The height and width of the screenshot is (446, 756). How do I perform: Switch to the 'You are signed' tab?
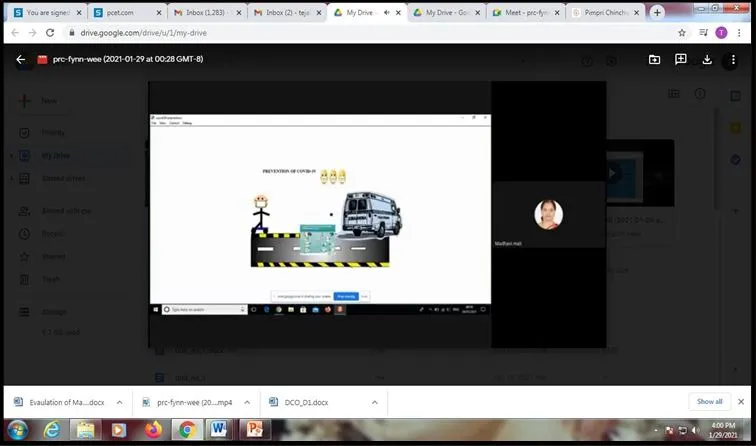[47, 13]
